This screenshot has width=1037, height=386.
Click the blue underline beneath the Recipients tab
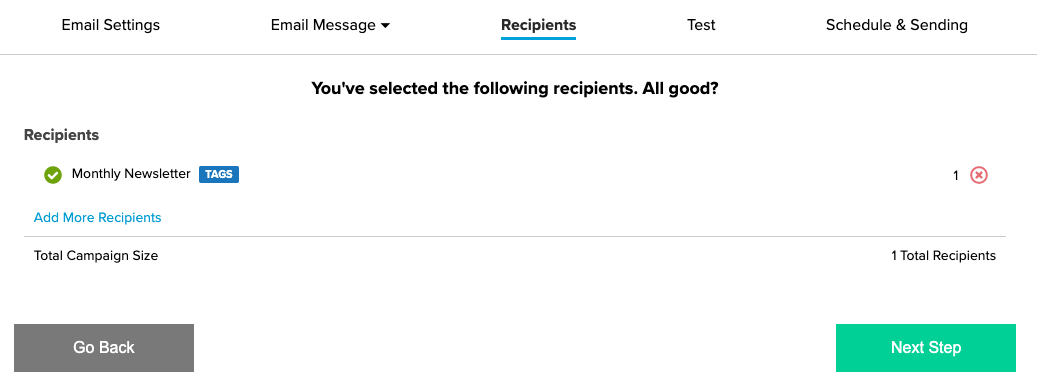pos(538,38)
